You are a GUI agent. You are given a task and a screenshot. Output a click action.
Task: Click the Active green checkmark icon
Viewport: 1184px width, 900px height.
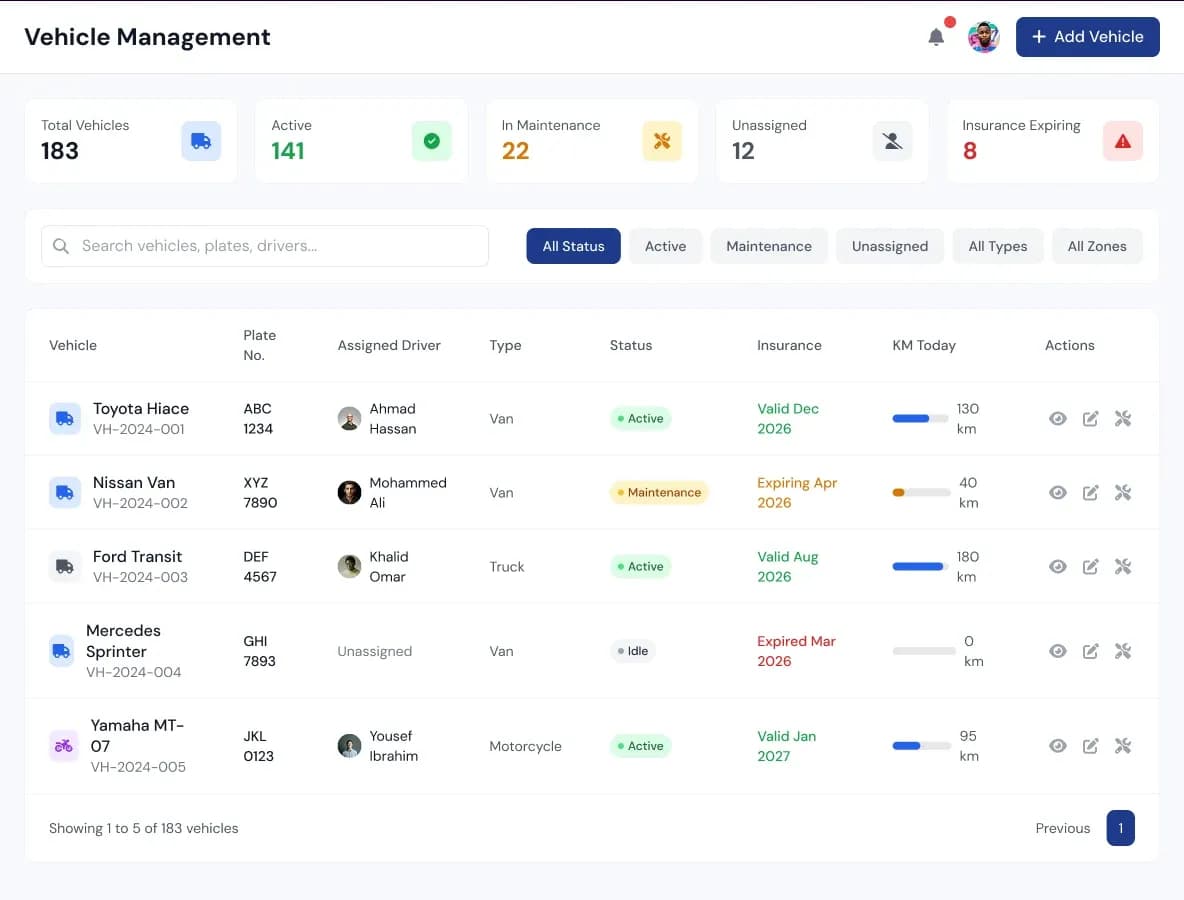pos(431,140)
